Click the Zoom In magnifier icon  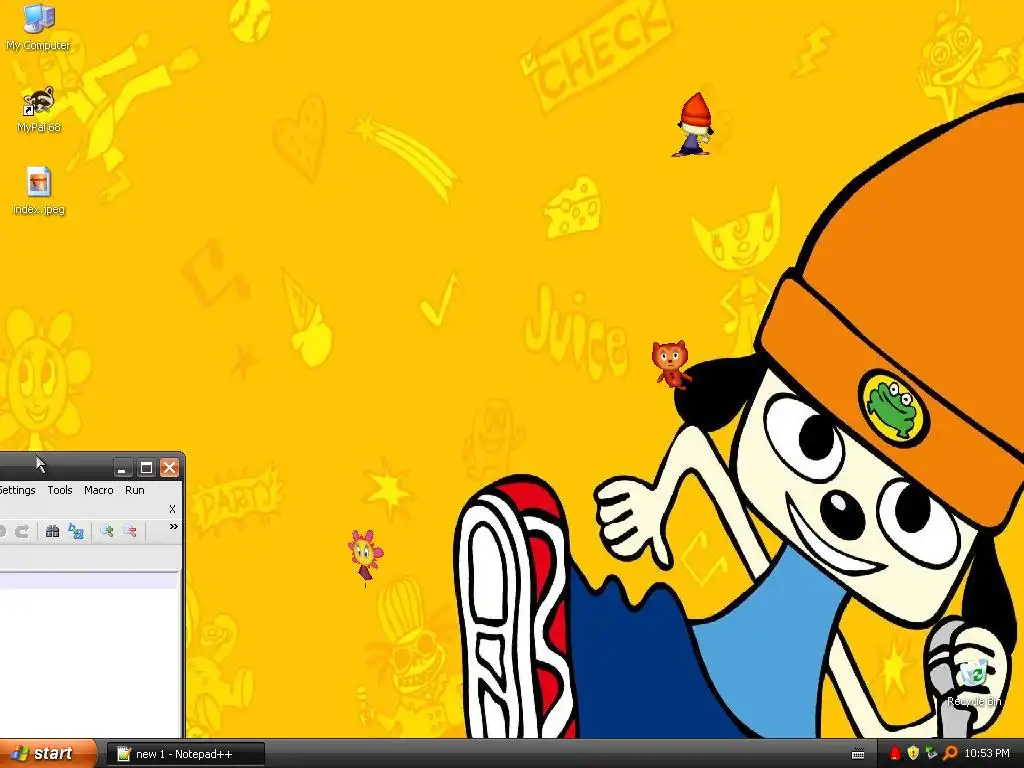click(x=106, y=532)
